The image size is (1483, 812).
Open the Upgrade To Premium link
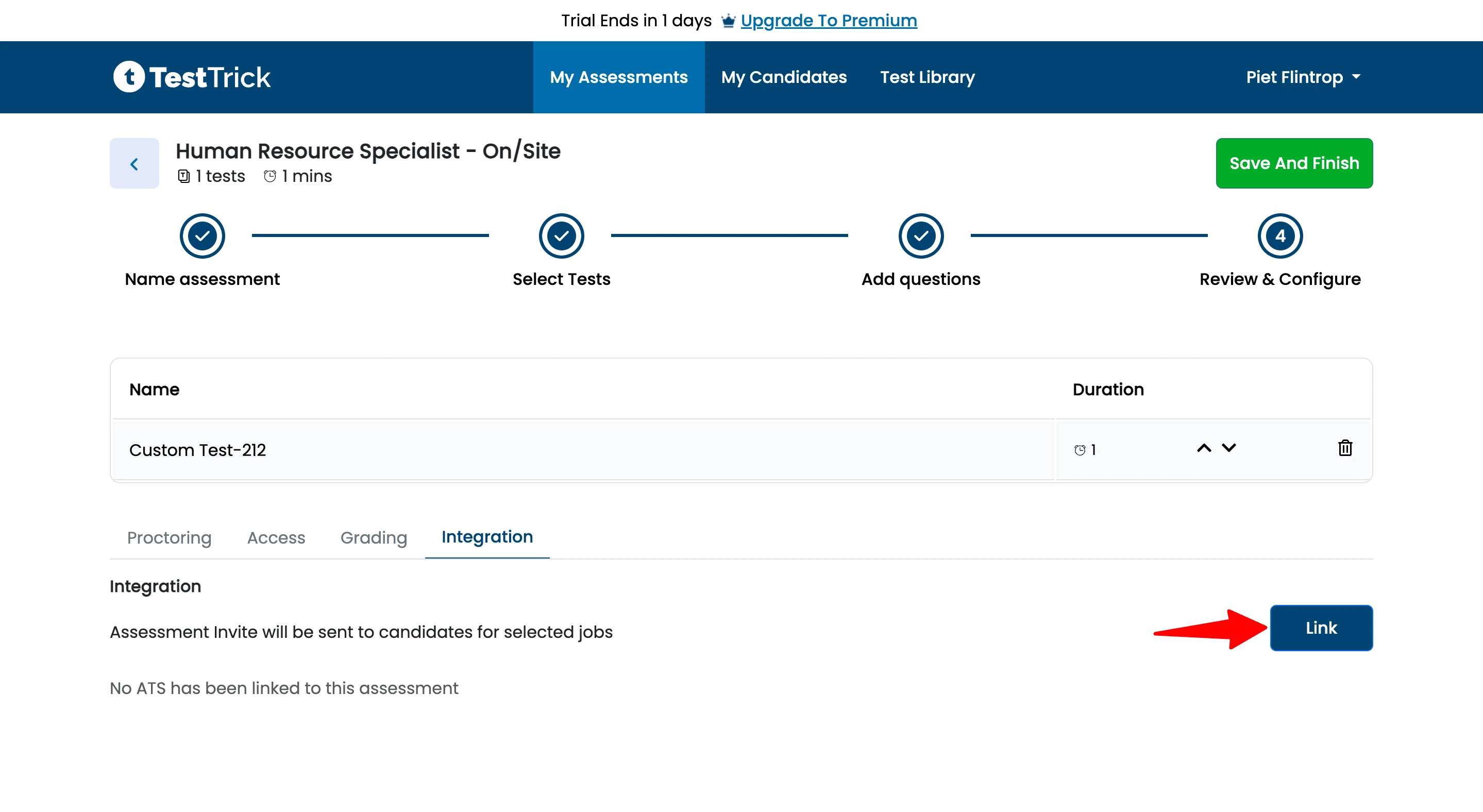pos(829,20)
